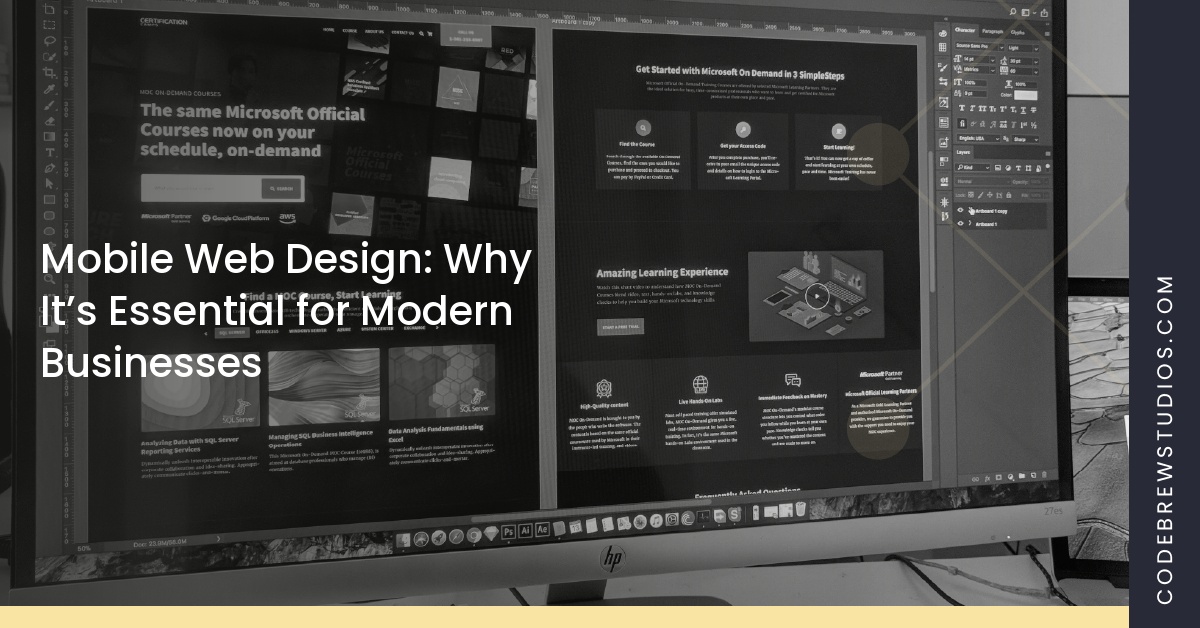Open the Normal blend mode dropdown
This screenshot has height=628, width=1200.
point(978,180)
